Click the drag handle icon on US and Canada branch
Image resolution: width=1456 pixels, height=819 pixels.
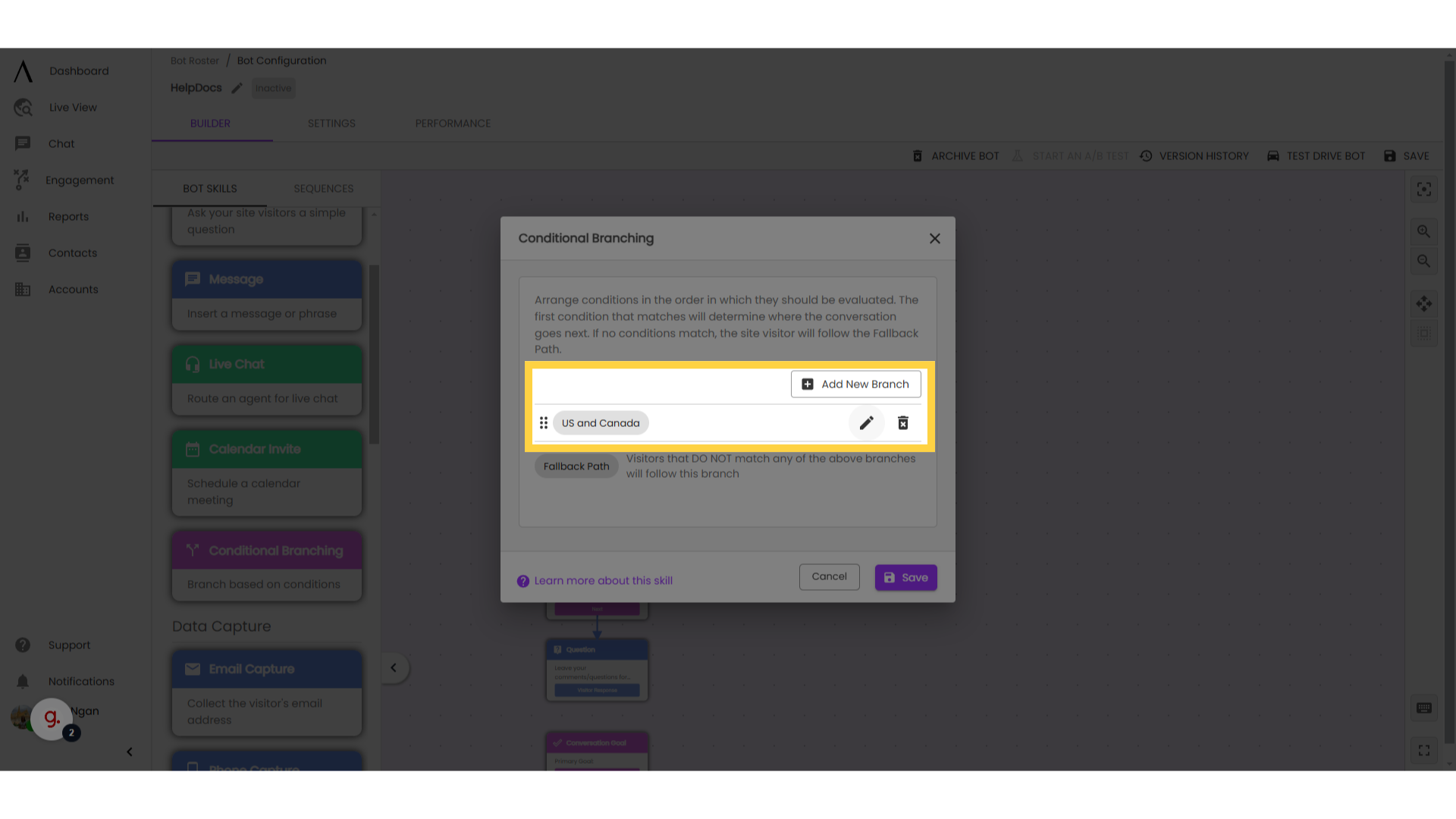coord(543,423)
